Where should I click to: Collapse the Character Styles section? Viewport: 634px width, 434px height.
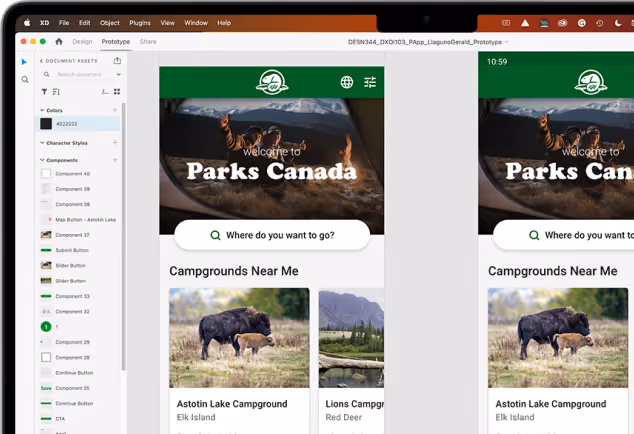click(42, 142)
